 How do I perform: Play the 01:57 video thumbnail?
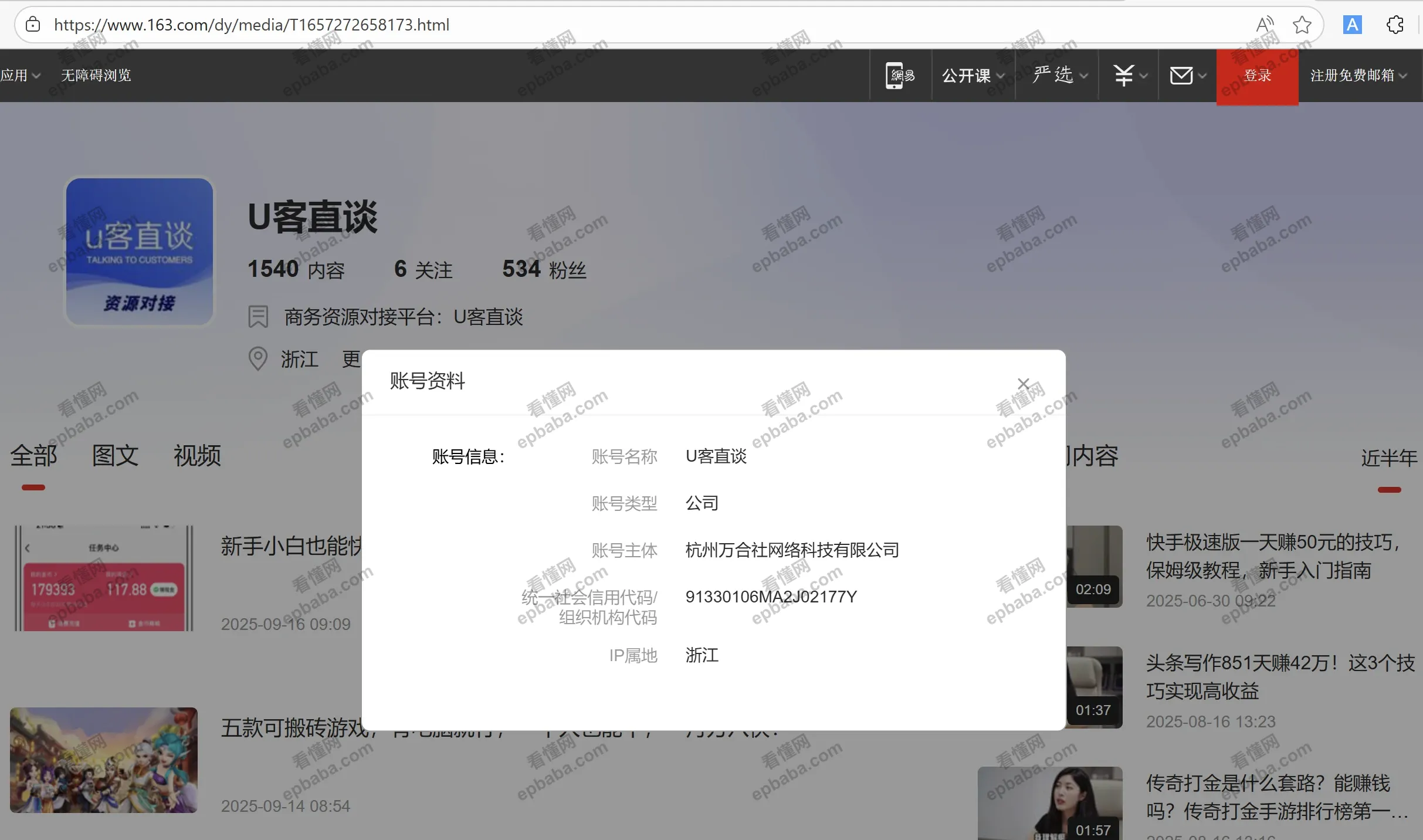pos(1050,804)
